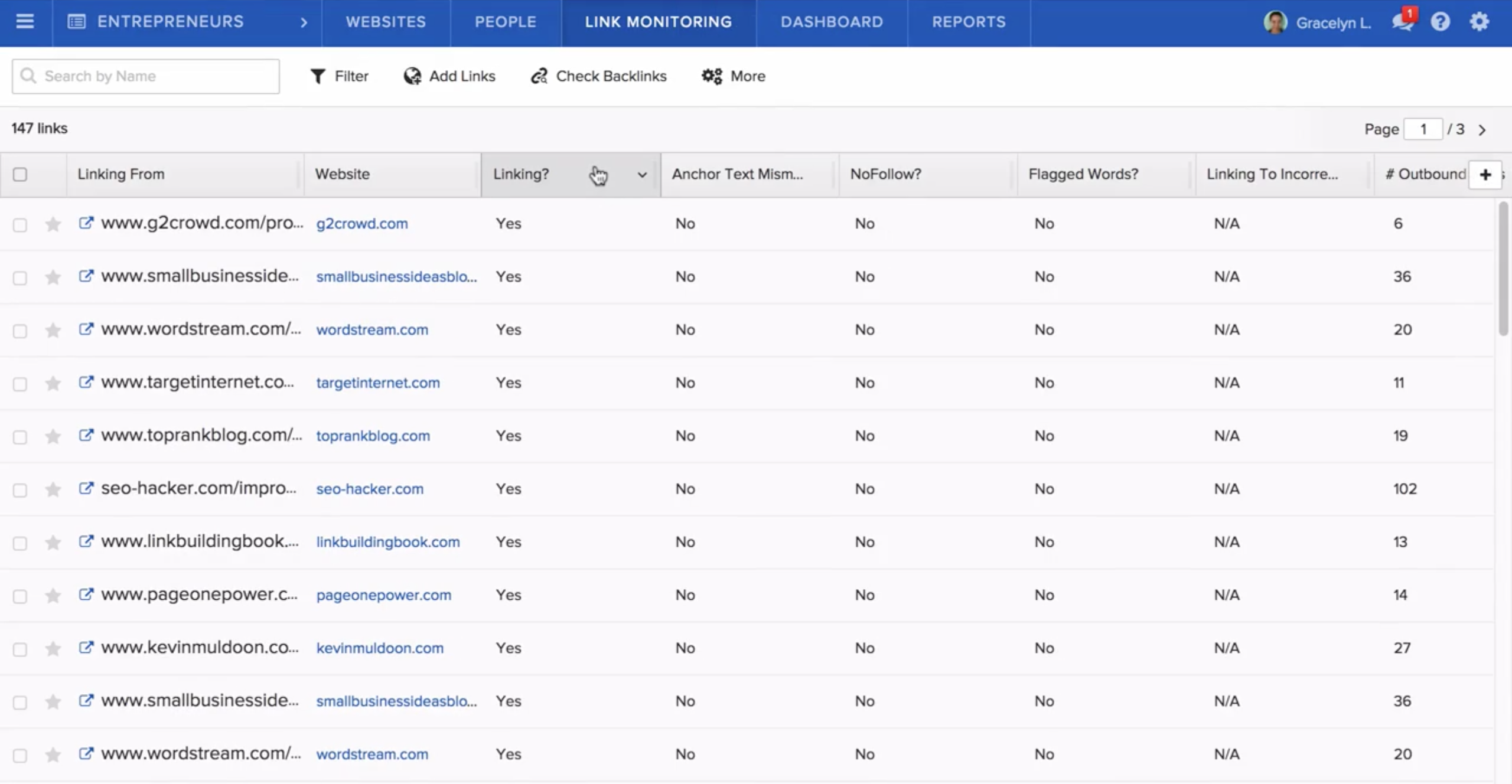Check the targetinternet.com row checkbox
Image resolution: width=1512 pixels, height=784 pixels.
pyautogui.click(x=20, y=384)
